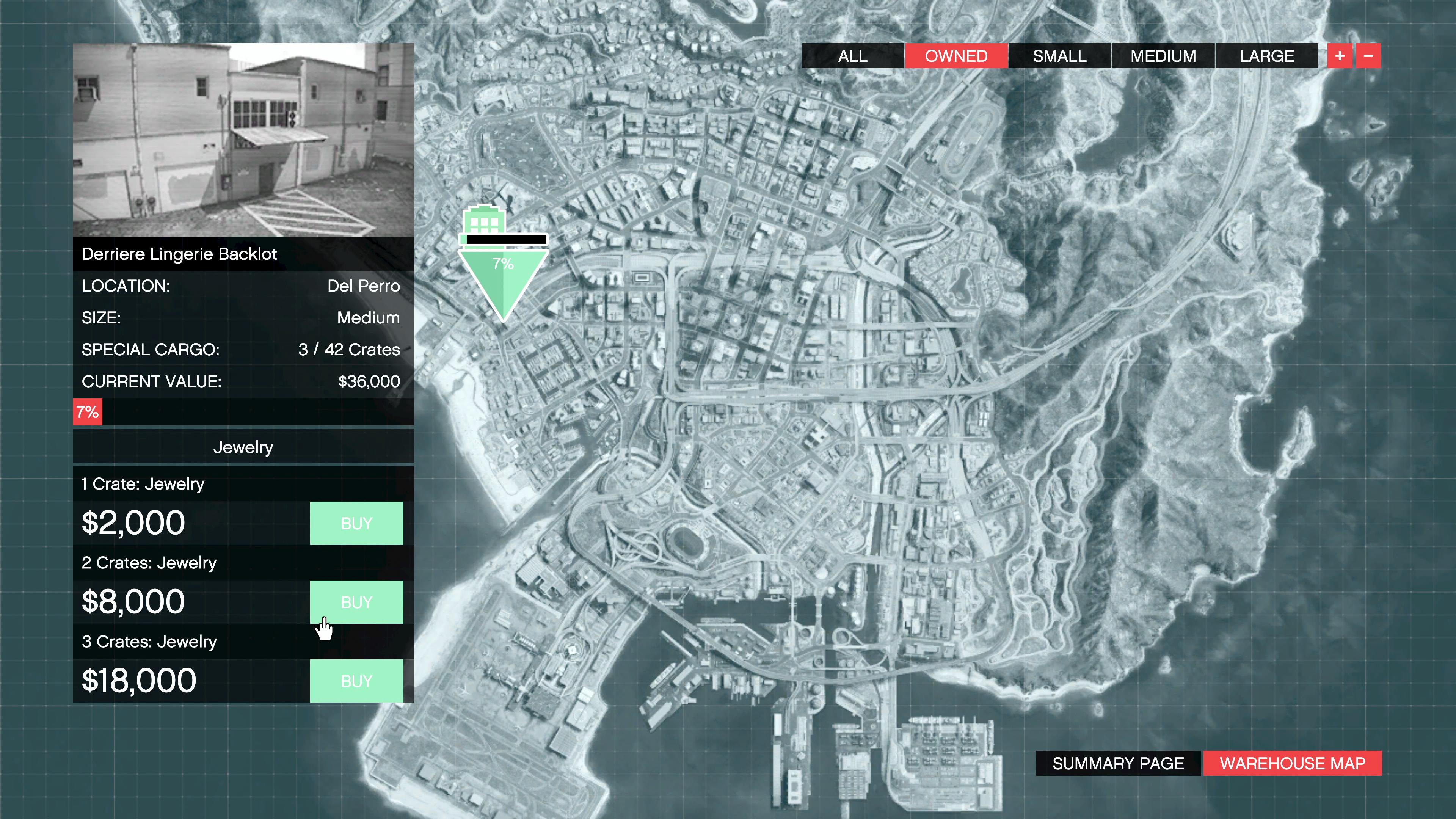Screen dimensions: 1456x819
Task: Select the WAREHOUSE MAP tab
Action: [1292, 763]
